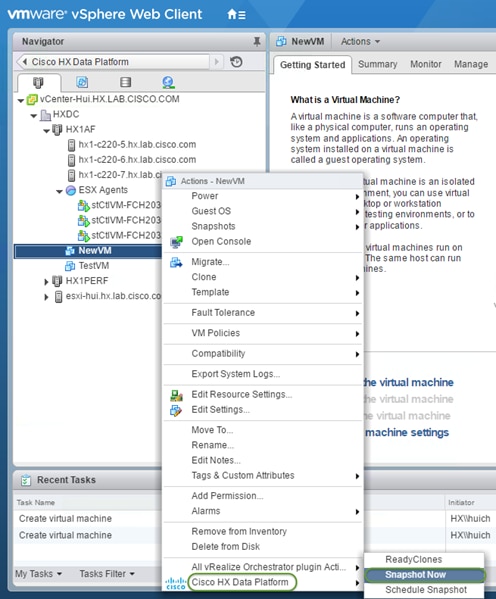
Task: Open the VM Policies submenu
Action: coord(263,333)
